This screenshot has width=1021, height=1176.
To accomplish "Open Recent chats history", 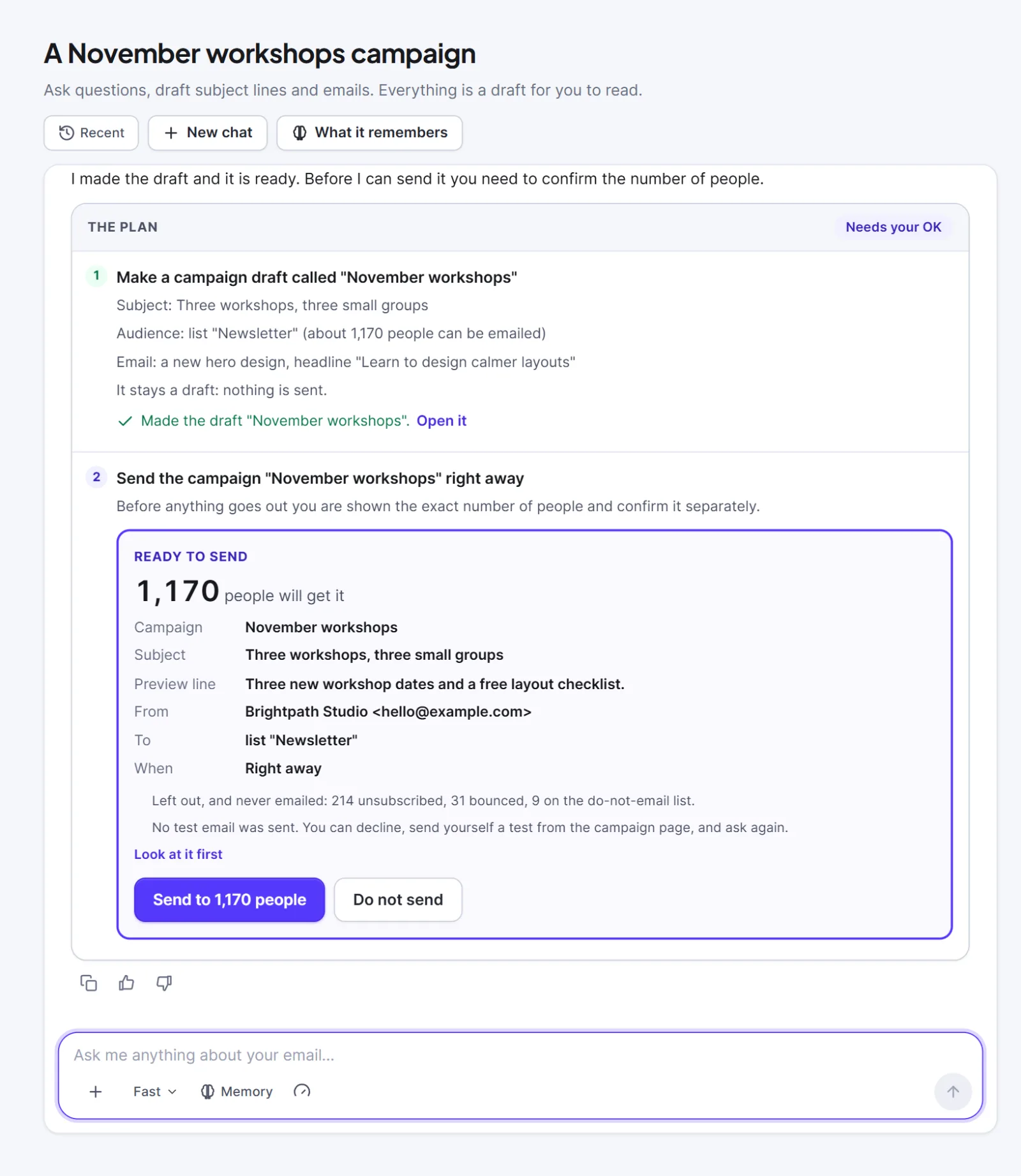I will 91,133.
